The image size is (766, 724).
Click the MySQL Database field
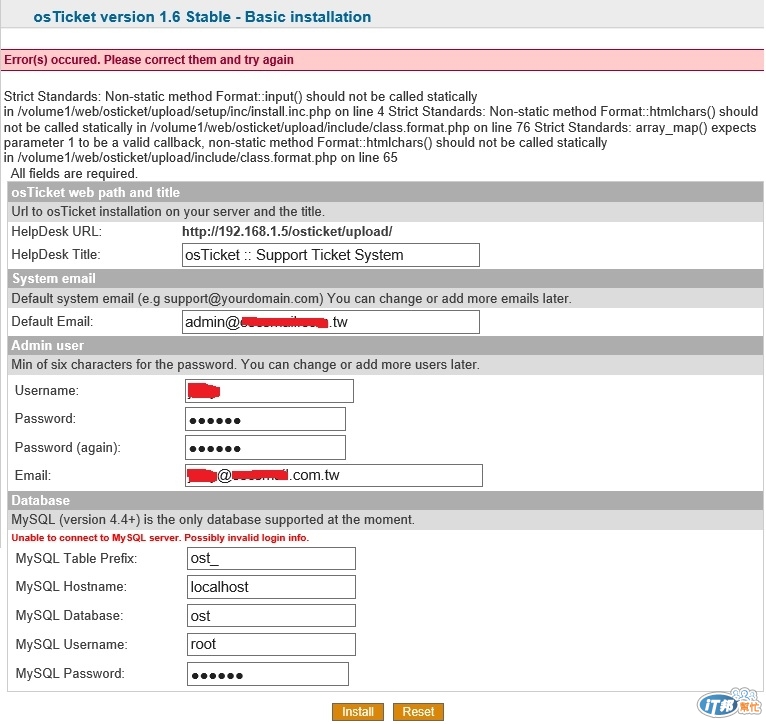point(271,616)
